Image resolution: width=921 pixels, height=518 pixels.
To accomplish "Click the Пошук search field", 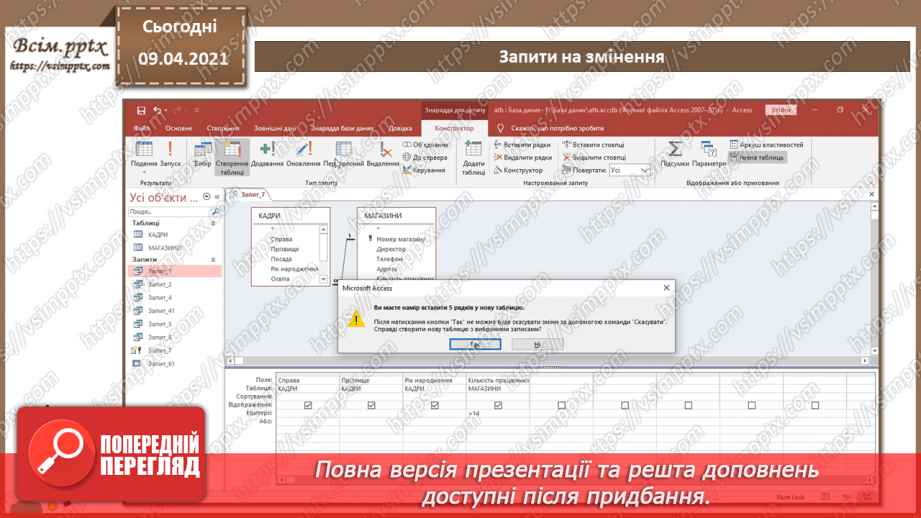I will coord(169,211).
